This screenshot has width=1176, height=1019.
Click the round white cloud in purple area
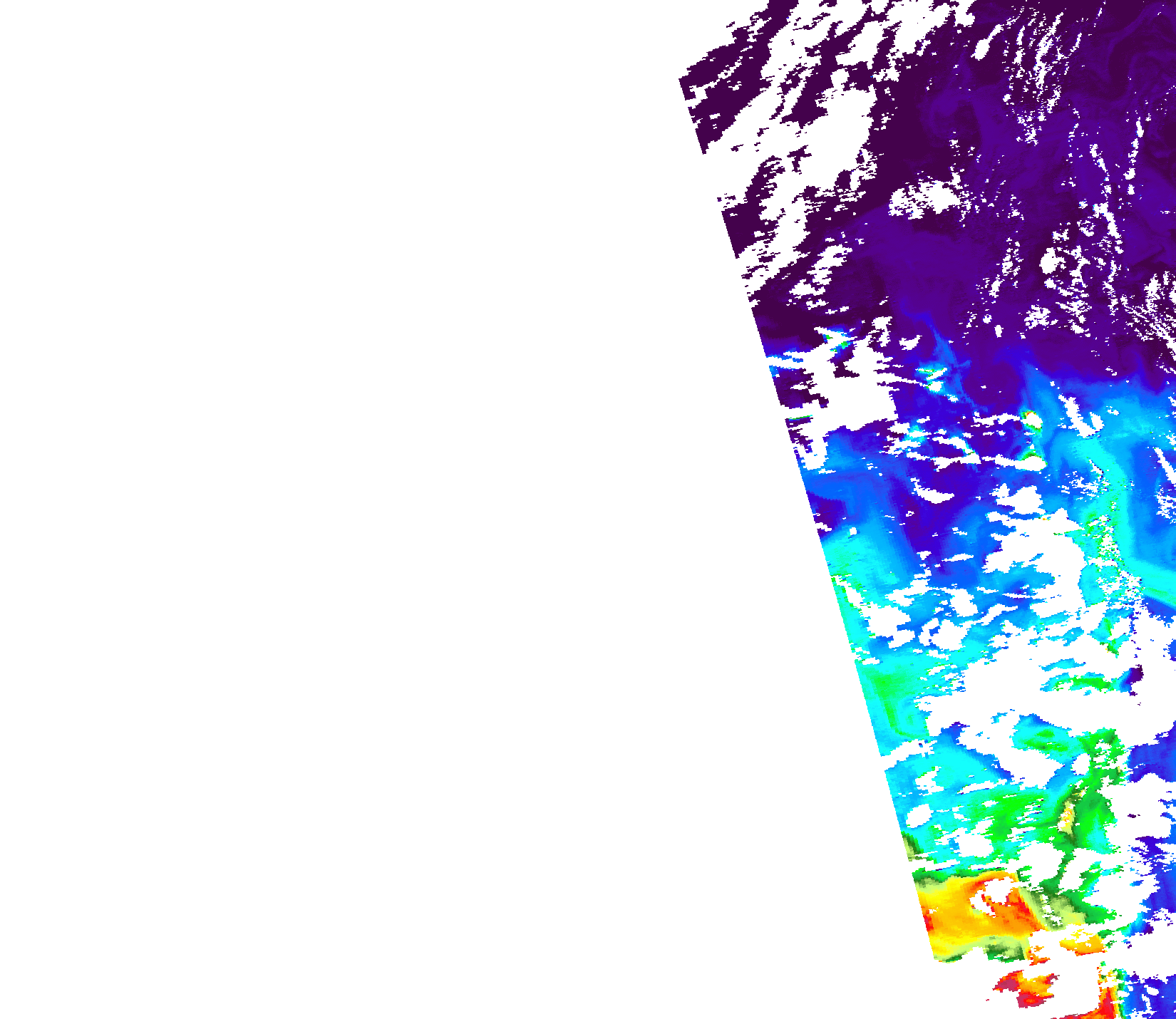(927, 196)
